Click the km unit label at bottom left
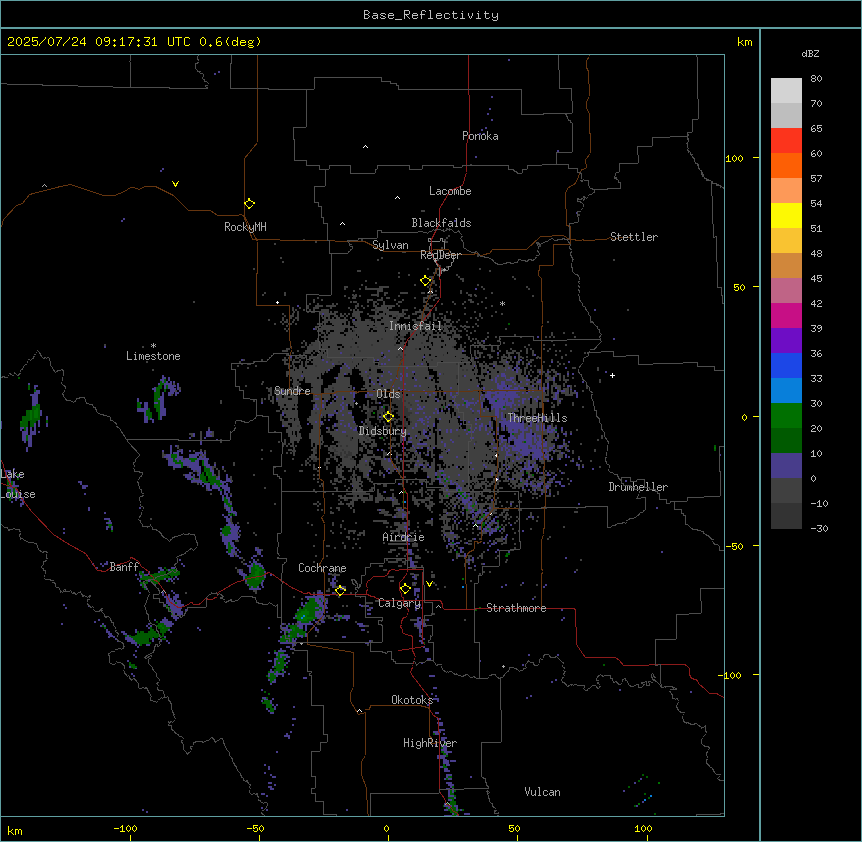Screen dimensions: 862x842 tap(15, 830)
